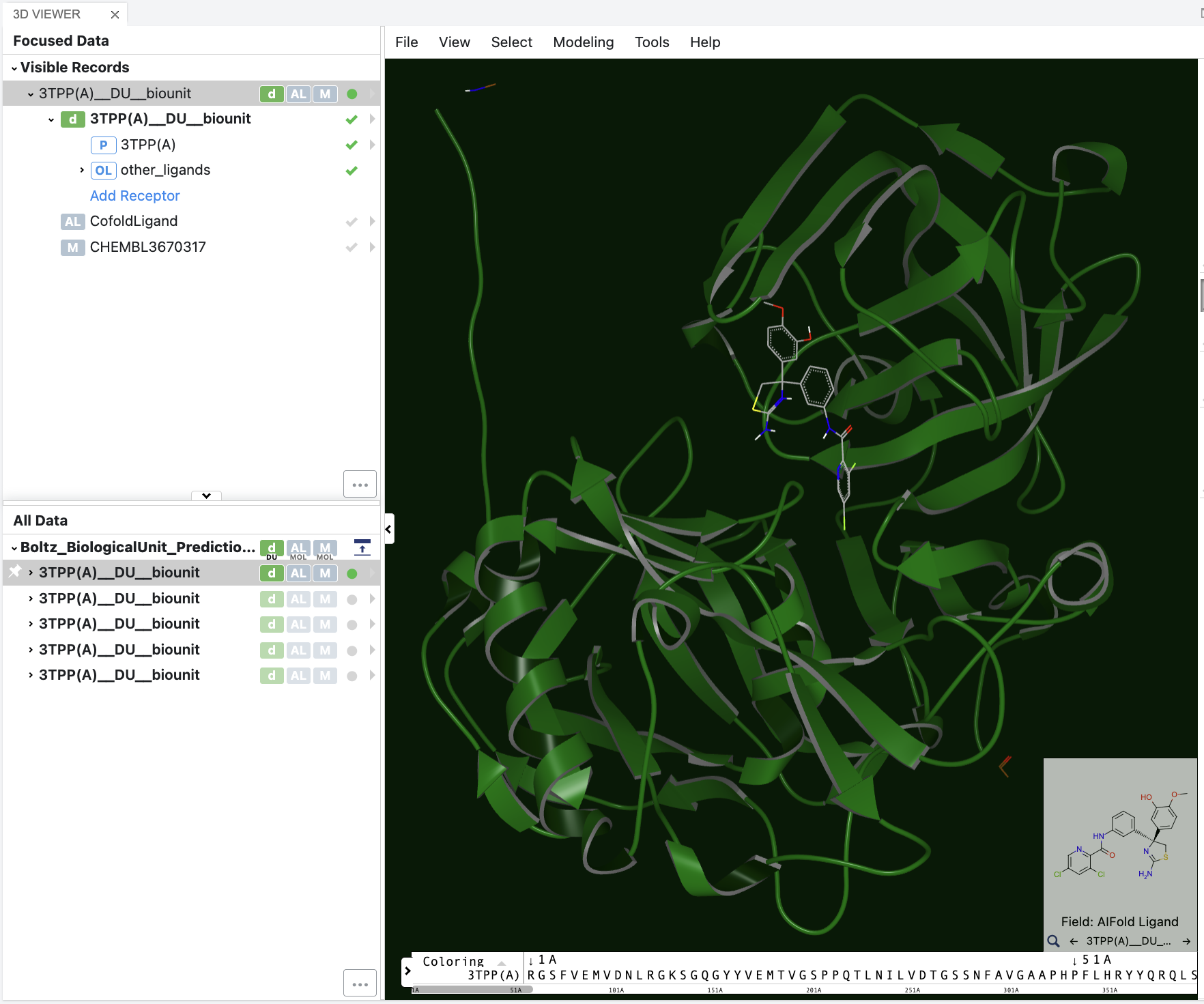Toggle visibility checkmark for 3TPP(A)
Image resolution: width=1204 pixels, height=1004 pixels.
point(351,145)
